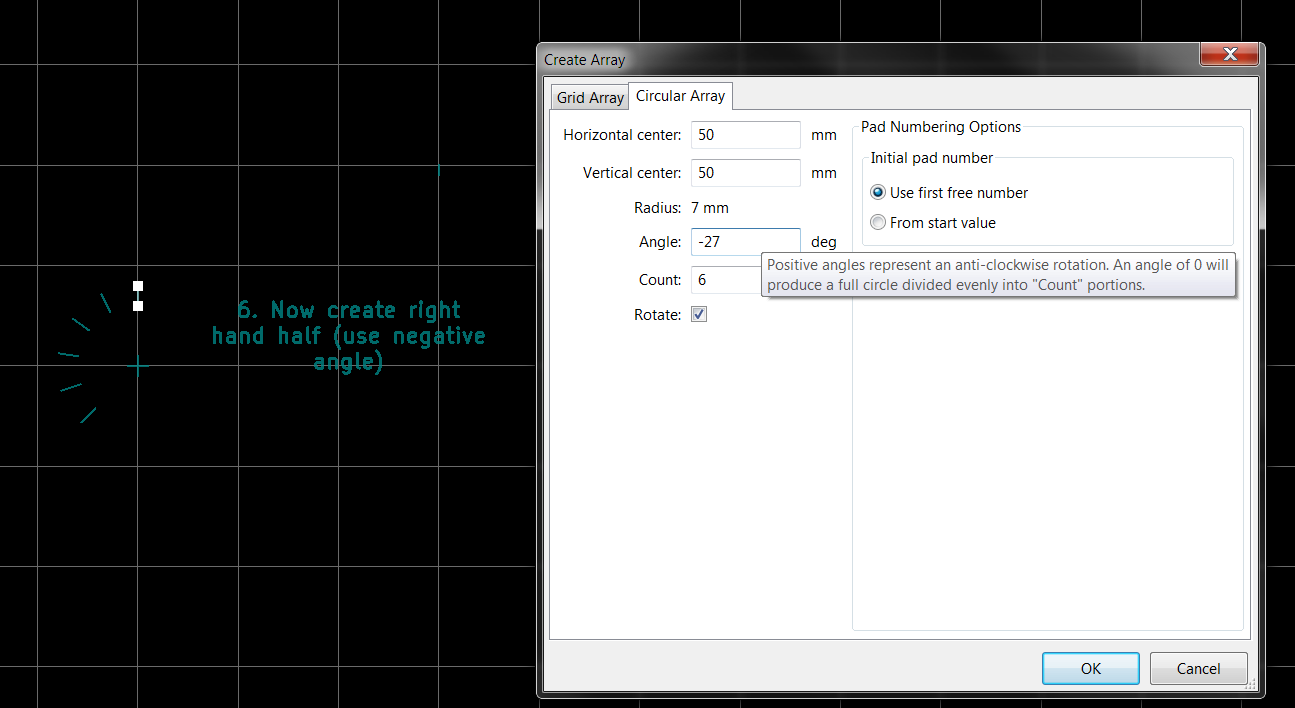Click the lowest teal tick segment on canvas
Image resolution: width=1295 pixels, height=708 pixels.
pyautogui.click(x=88, y=415)
